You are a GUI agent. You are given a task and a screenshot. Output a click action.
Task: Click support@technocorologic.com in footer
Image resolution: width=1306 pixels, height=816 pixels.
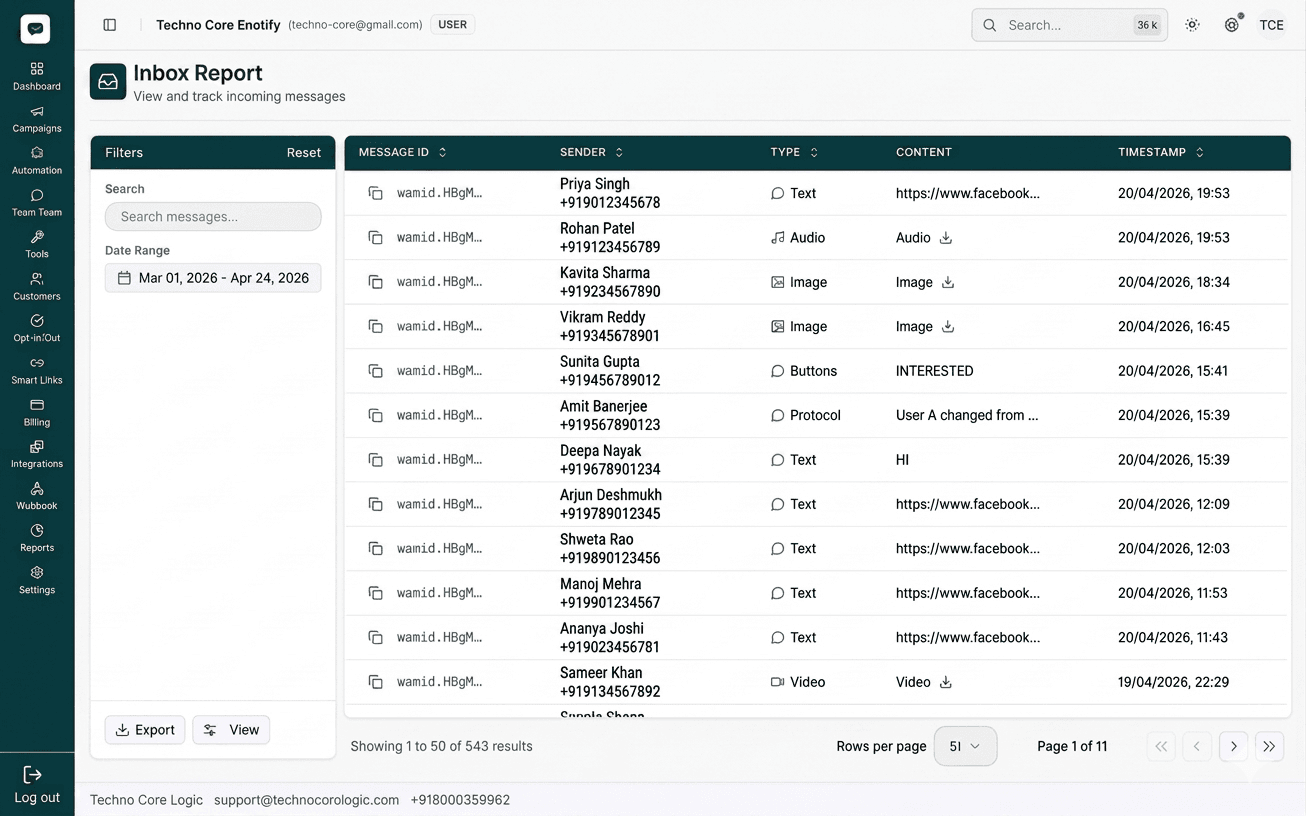point(307,800)
